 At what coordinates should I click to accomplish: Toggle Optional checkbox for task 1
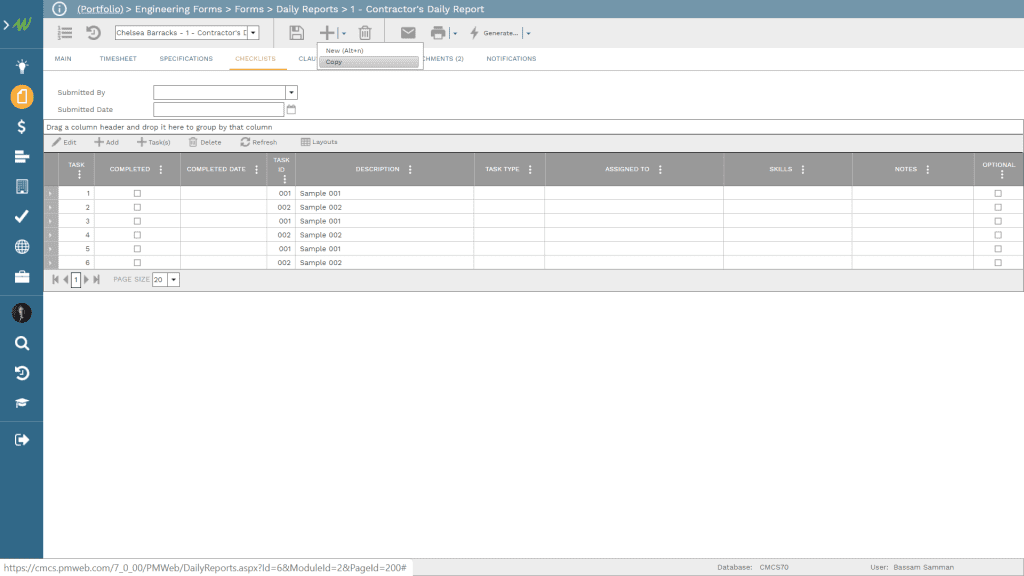point(998,193)
